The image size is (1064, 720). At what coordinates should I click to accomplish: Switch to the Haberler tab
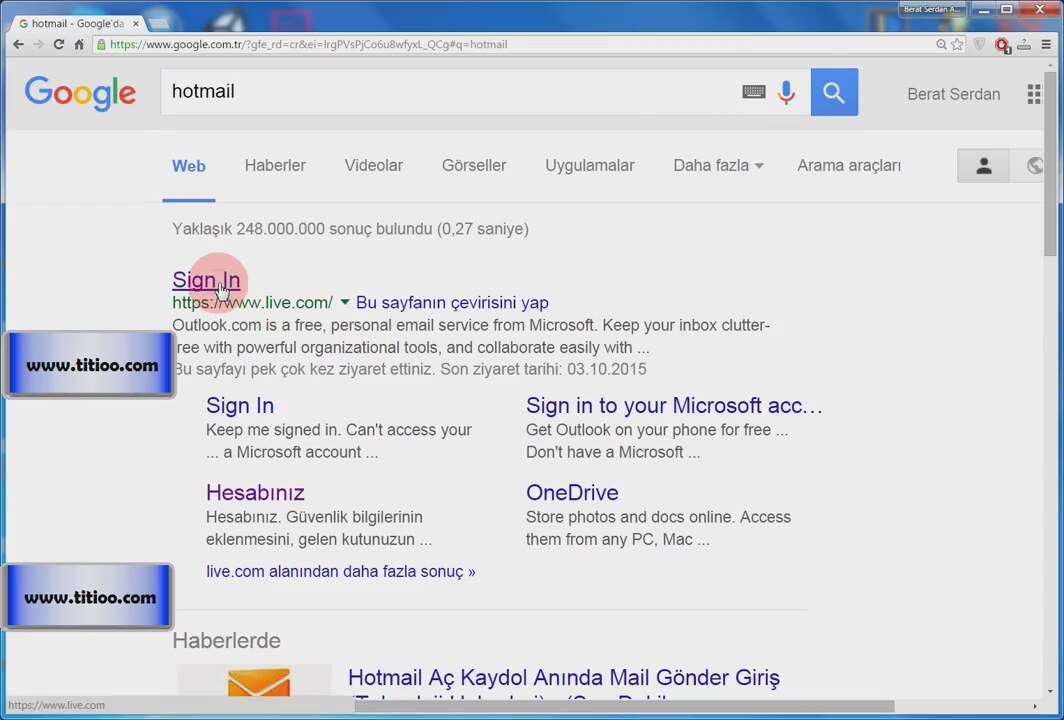275,166
